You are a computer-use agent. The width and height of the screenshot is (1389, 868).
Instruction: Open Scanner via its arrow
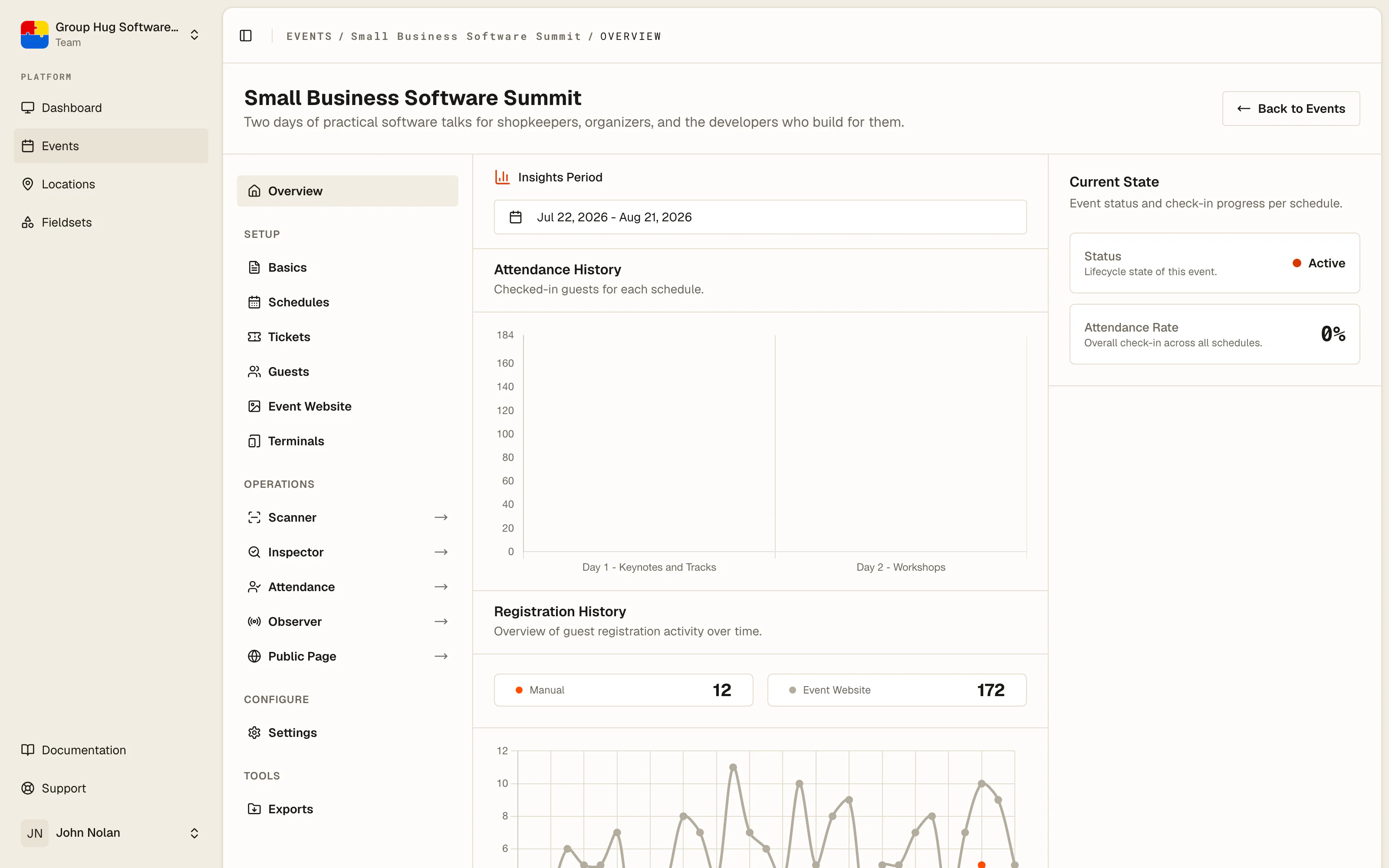(441, 517)
